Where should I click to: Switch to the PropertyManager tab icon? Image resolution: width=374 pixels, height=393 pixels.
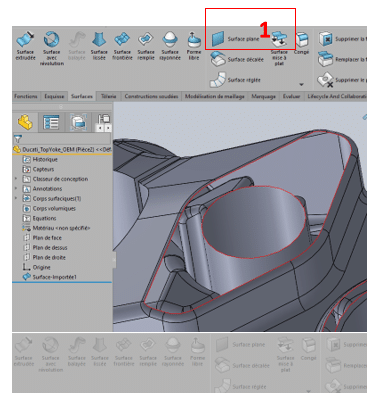(51, 122)
